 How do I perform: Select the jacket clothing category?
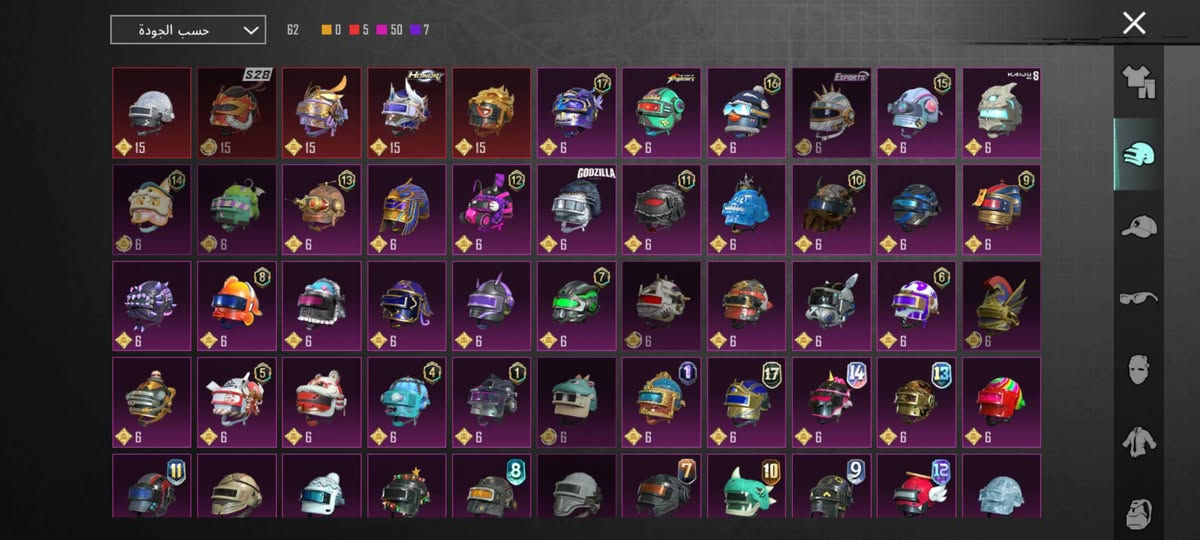pyautogui.click(x=1138, y=441)
